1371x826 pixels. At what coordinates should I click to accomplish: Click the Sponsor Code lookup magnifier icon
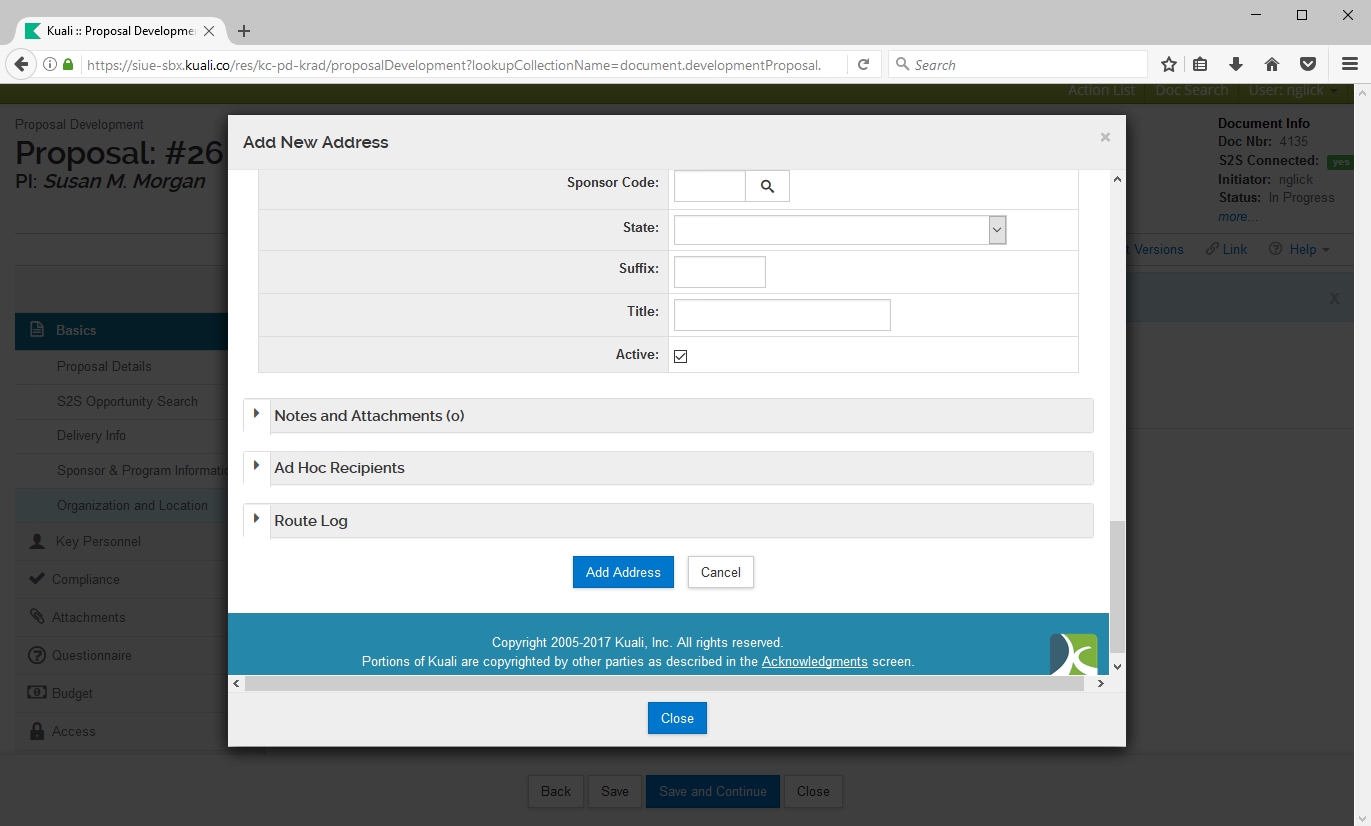click(767, 186)
